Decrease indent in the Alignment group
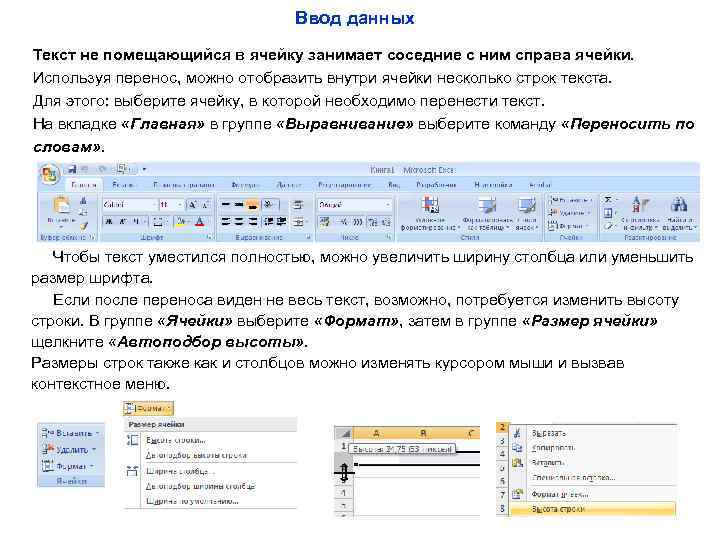The height and width of the screenshot is (540, 720). click(x=269, y=222)
